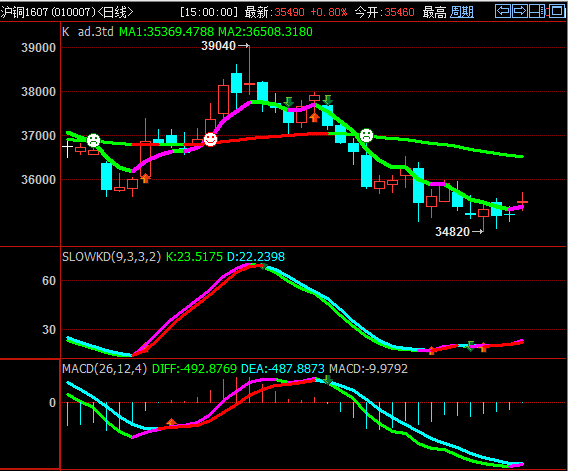The width and height of the screenshot is (568, 471).
Task: Click the second green down arrow near 38000
Action: coord(327,100)
